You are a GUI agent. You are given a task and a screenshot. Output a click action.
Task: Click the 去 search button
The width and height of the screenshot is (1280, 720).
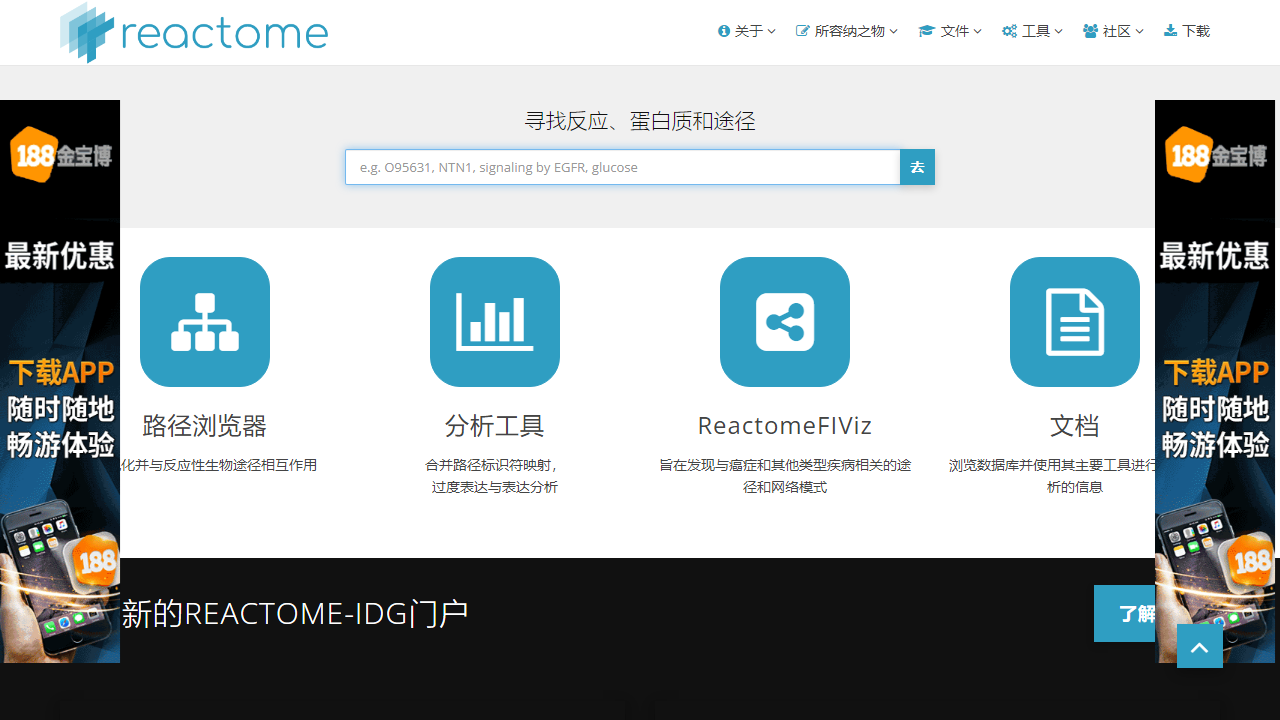[x=917, y=167]
